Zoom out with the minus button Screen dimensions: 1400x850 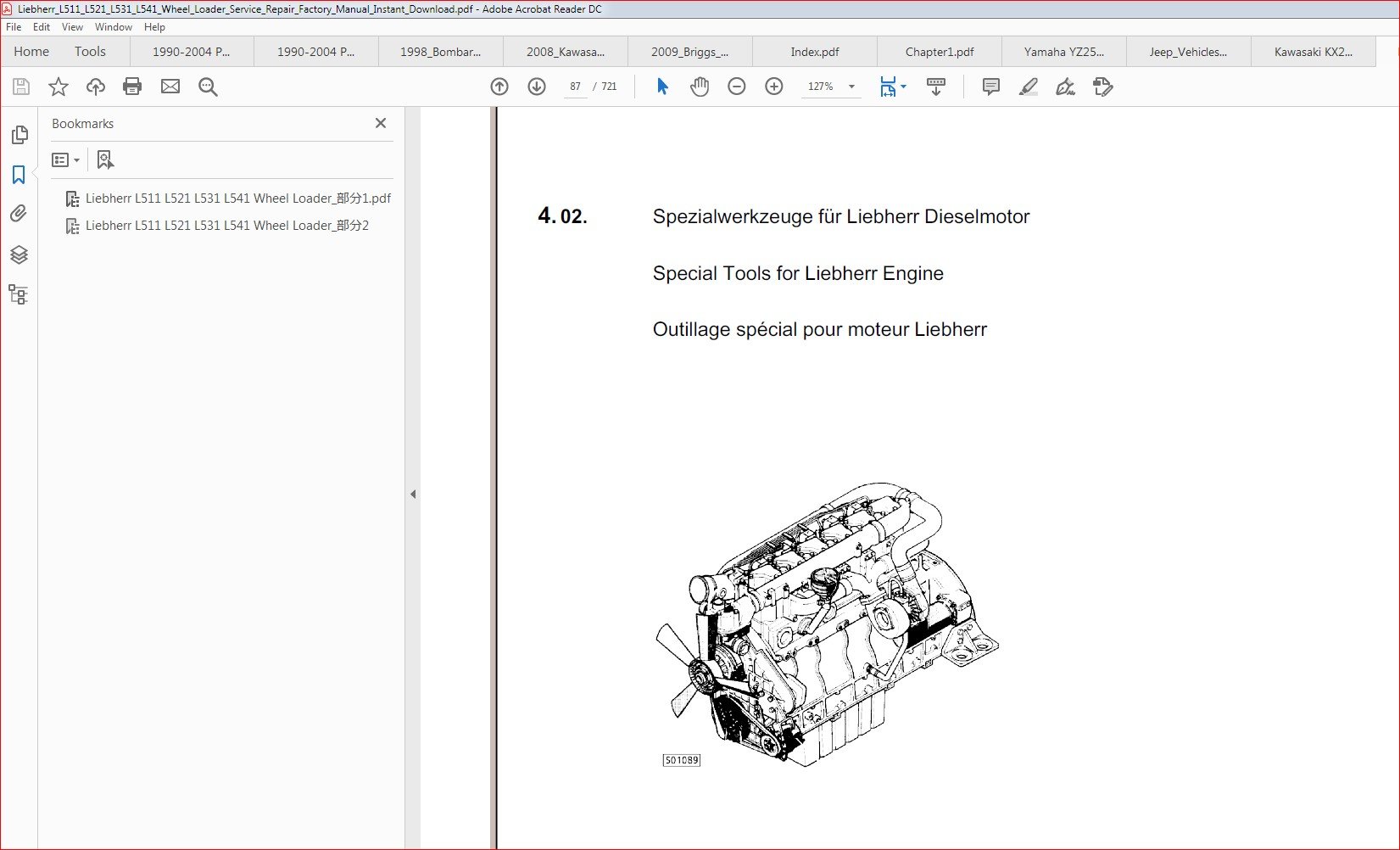click(737, 87)
